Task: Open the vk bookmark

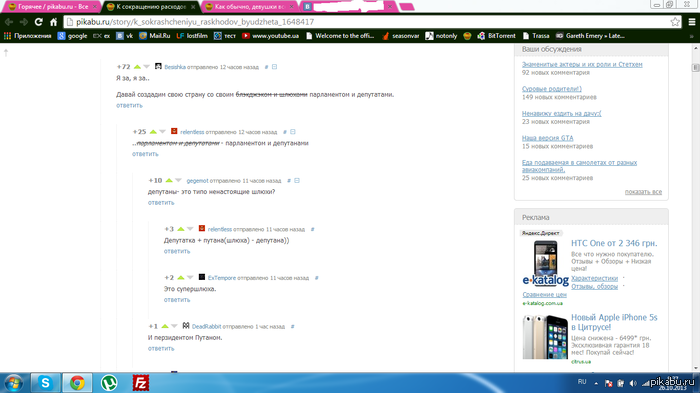Action: (125, 36)
